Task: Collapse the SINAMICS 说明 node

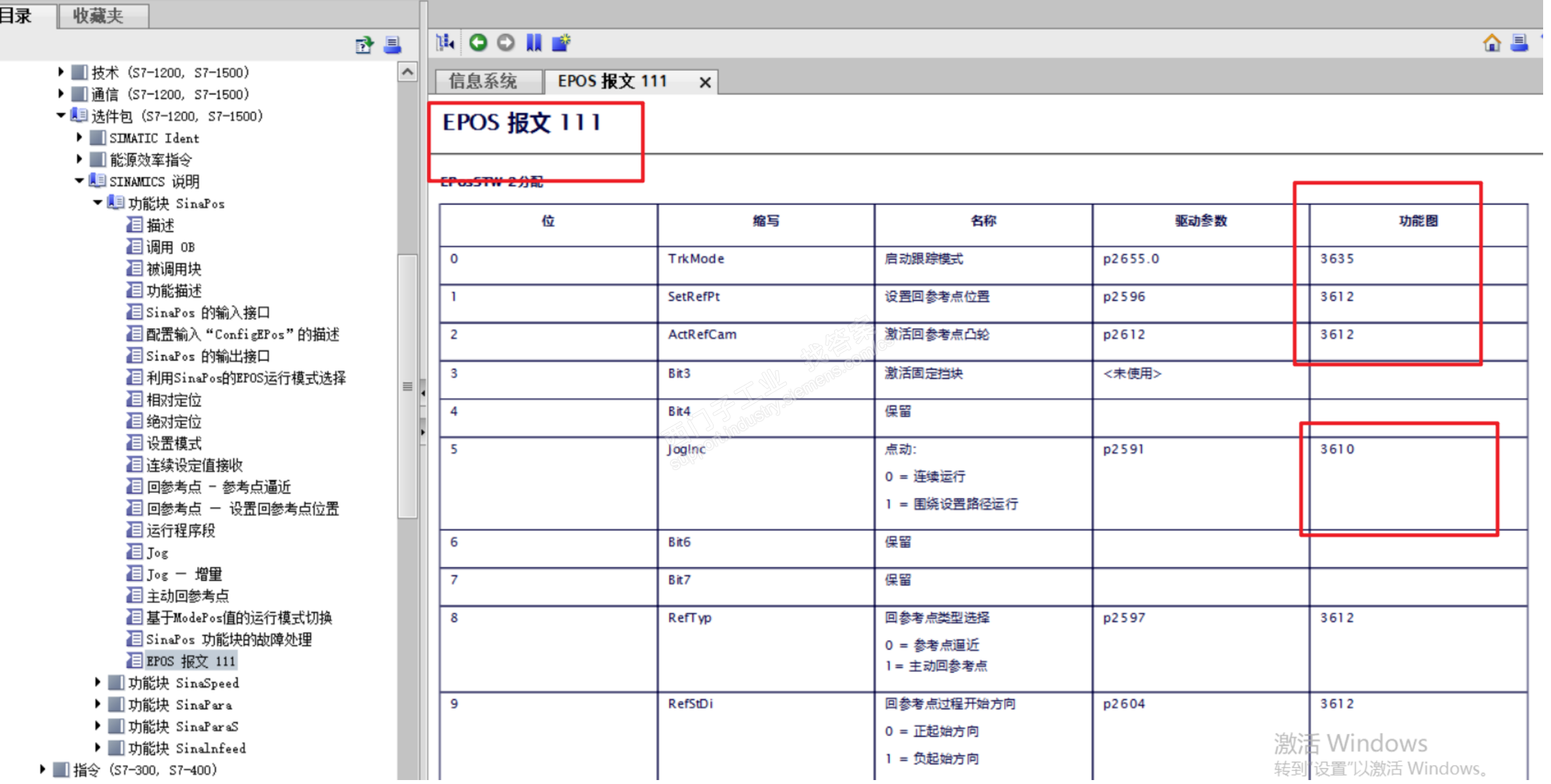Action: pos(79,180)
